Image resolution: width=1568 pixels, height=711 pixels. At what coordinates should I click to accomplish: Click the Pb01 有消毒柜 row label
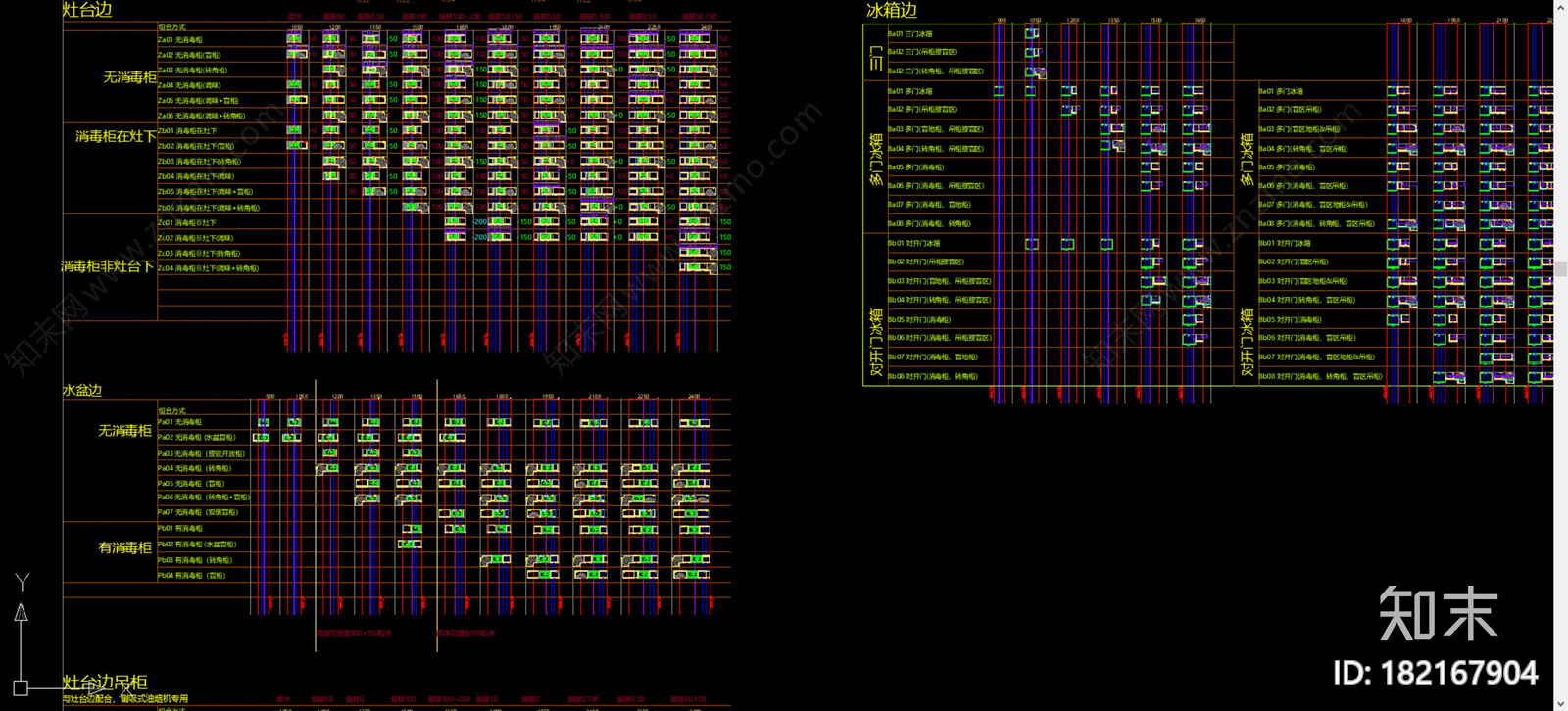179,528
